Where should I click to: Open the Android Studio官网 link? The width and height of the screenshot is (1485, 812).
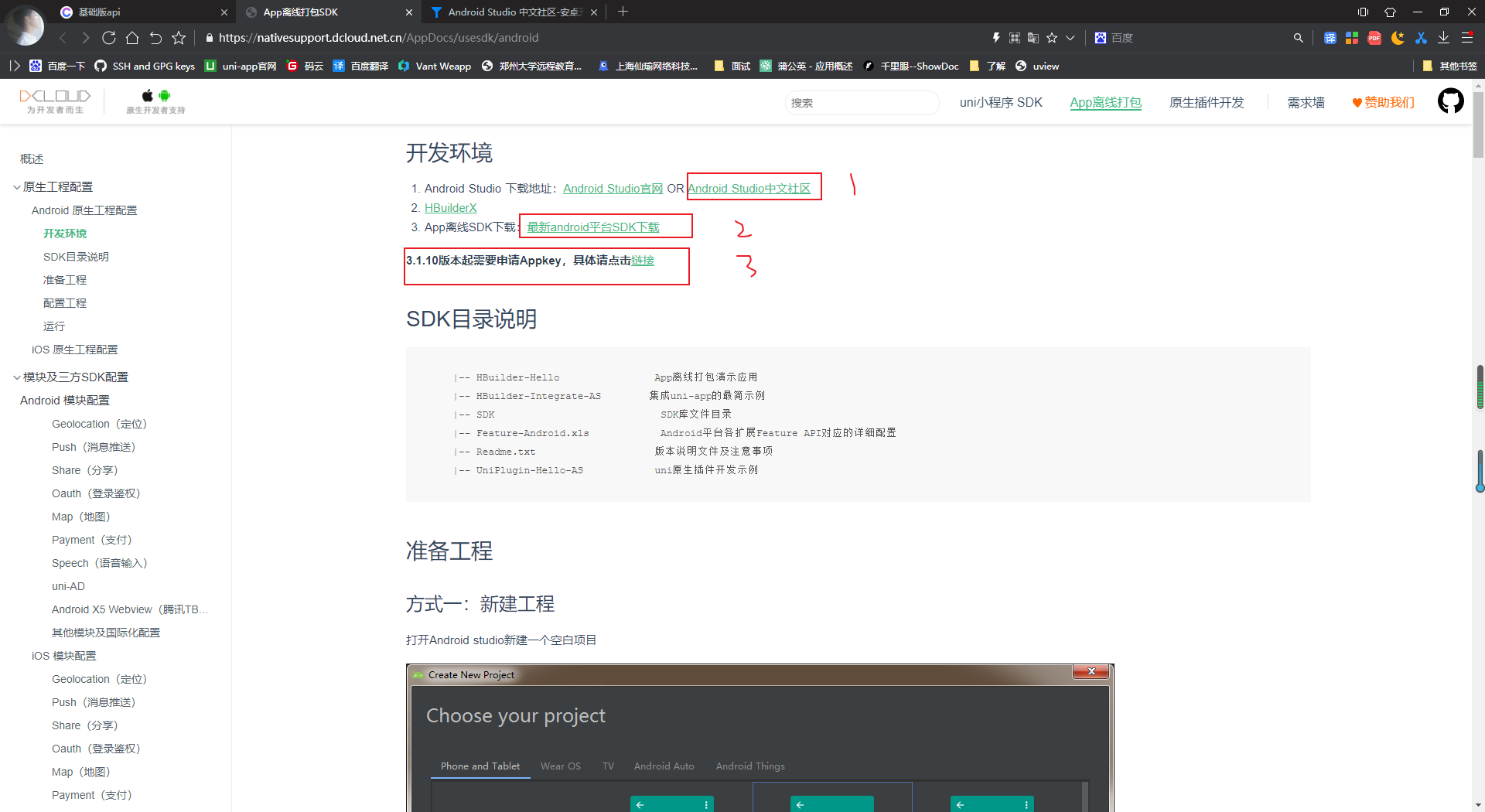pos(613,189)
